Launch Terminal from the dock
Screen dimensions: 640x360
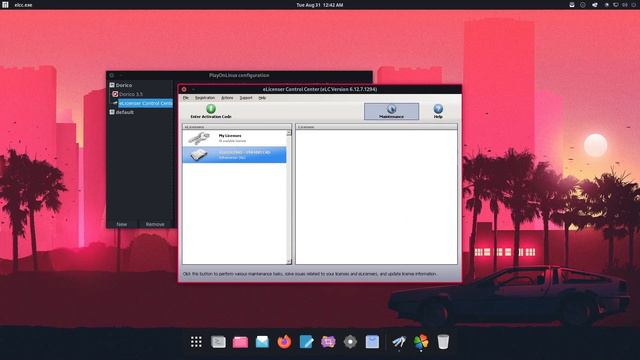pos(218,342)
